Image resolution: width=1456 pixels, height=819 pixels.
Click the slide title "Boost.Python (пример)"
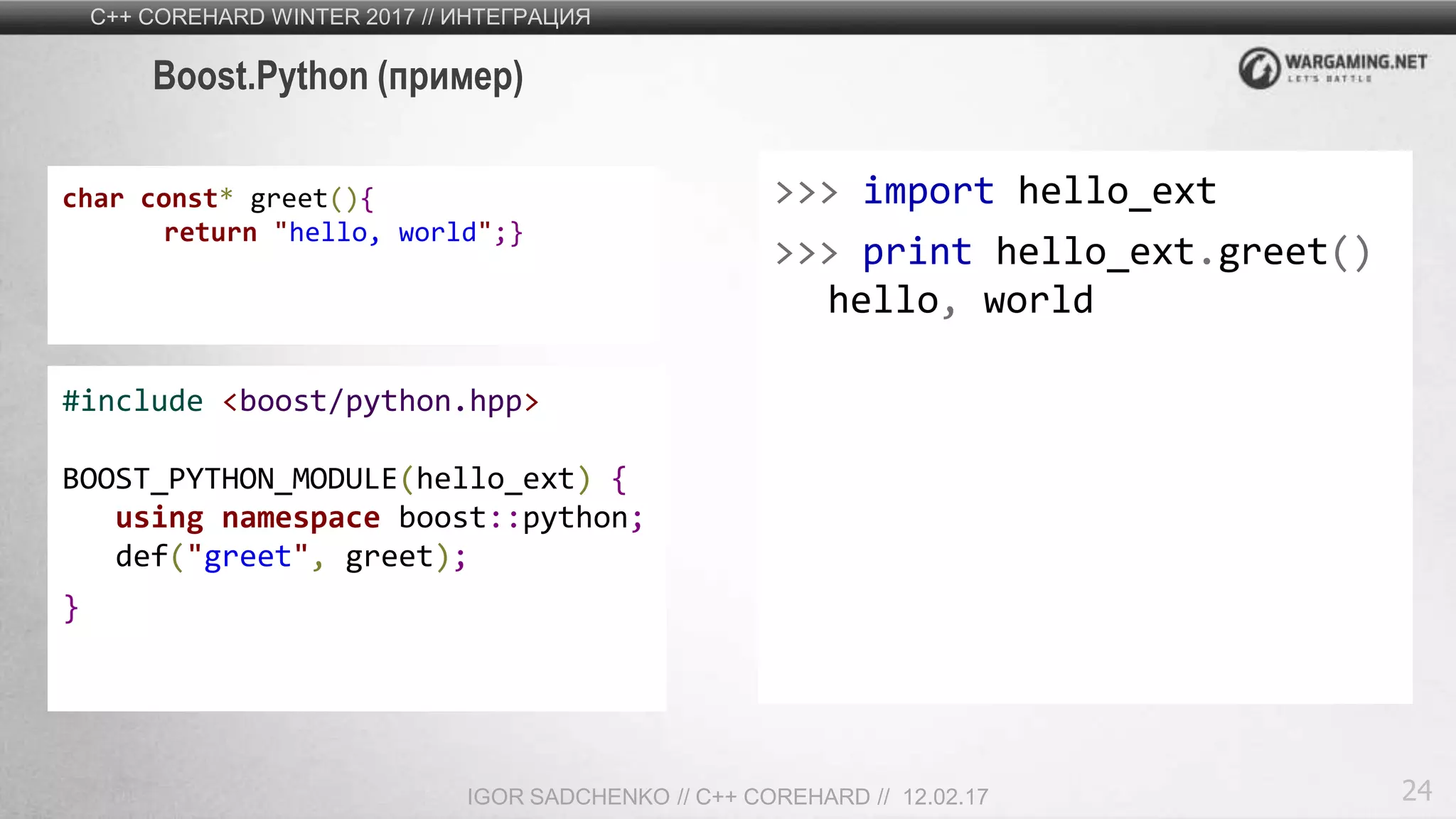coord(338,77)
